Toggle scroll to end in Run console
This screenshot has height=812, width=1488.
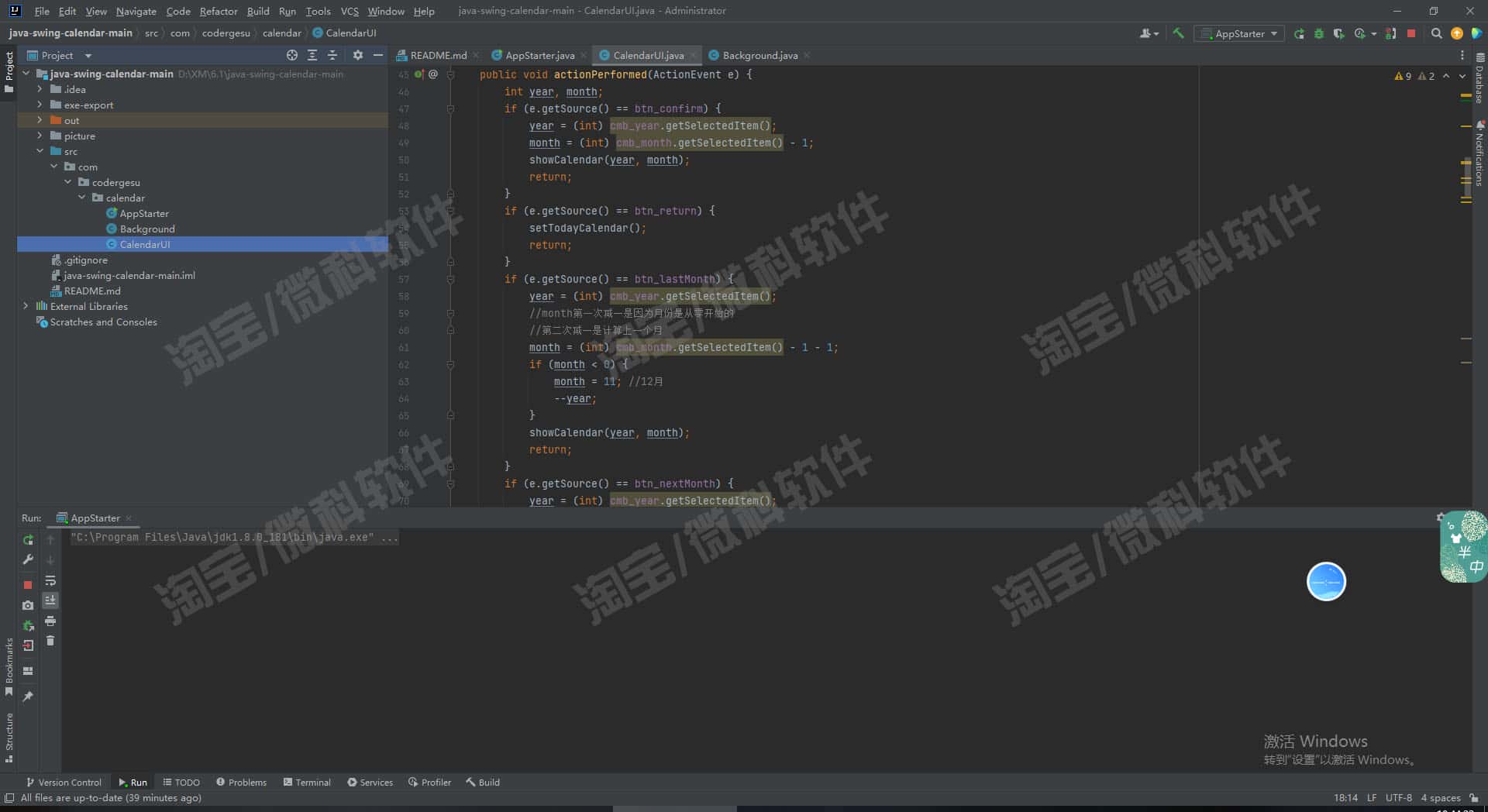pyautogui.click(x=50, y=600)
